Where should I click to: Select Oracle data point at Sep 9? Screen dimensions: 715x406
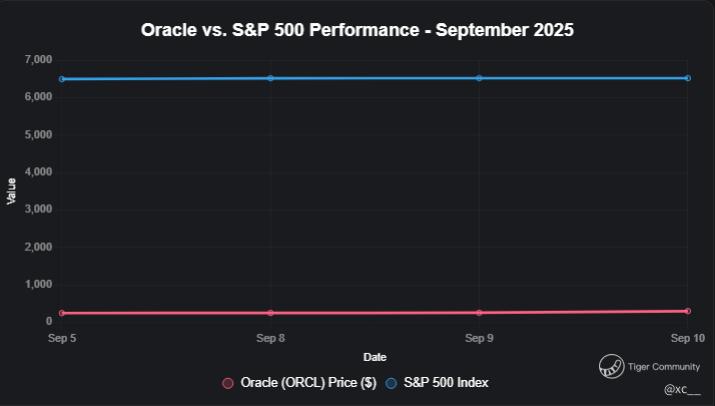[x=479, y=313]
